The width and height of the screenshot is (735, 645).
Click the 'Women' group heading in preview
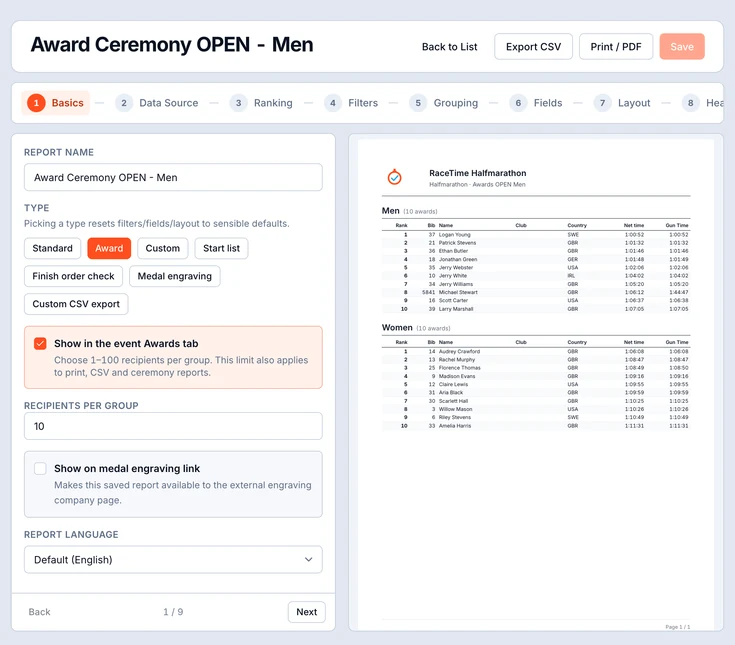(397, 328)
